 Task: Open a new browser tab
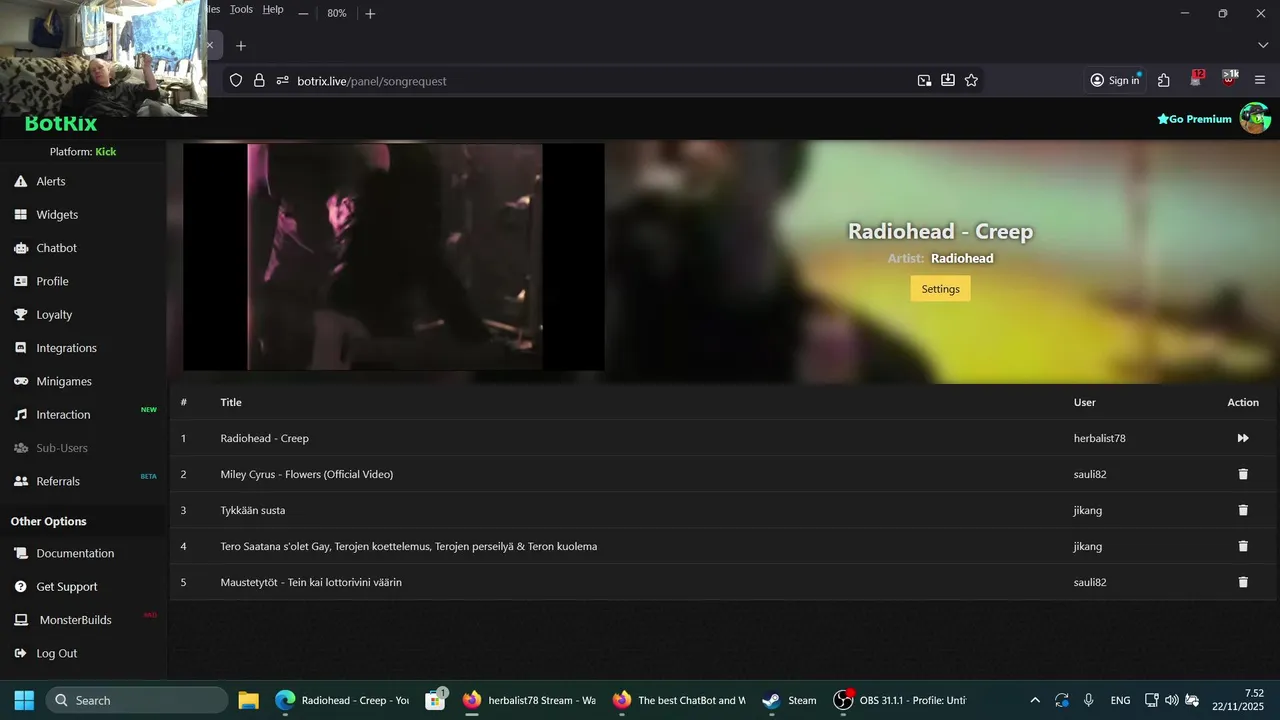tap(241, 45)
